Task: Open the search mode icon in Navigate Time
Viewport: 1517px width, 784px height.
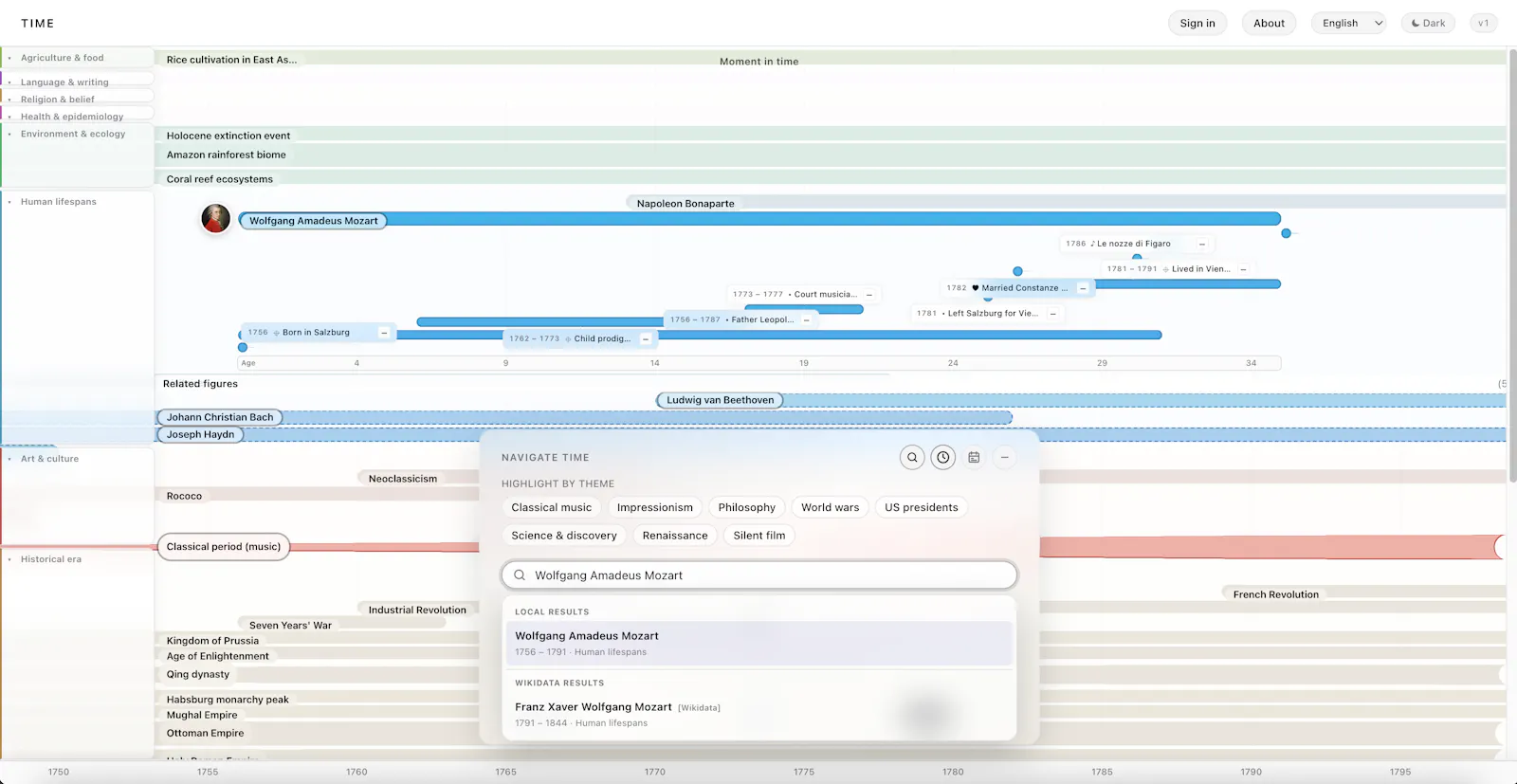Action: tap(912, 457)
